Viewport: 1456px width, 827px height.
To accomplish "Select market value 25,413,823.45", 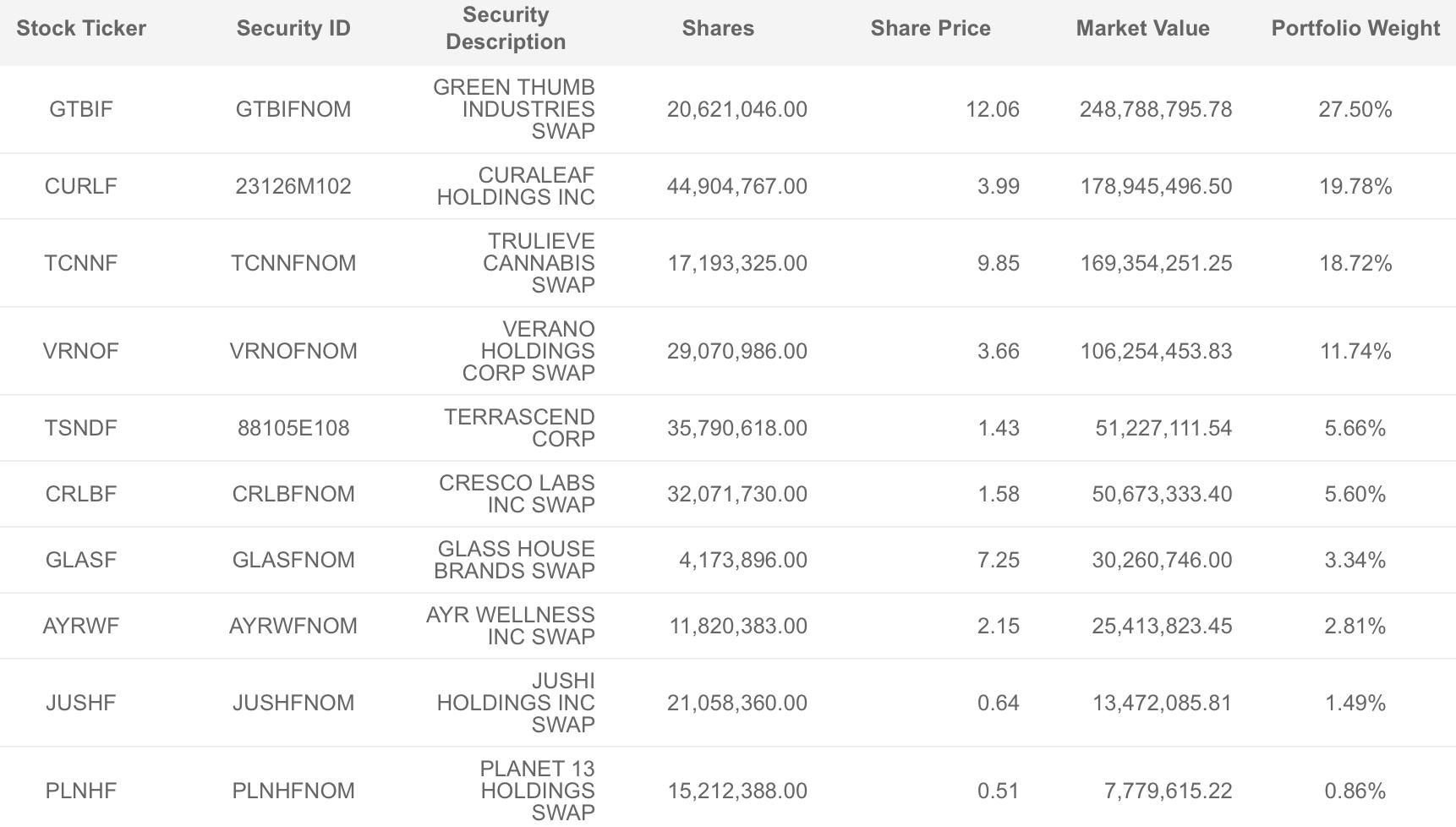I will (x=1162, y=626).
